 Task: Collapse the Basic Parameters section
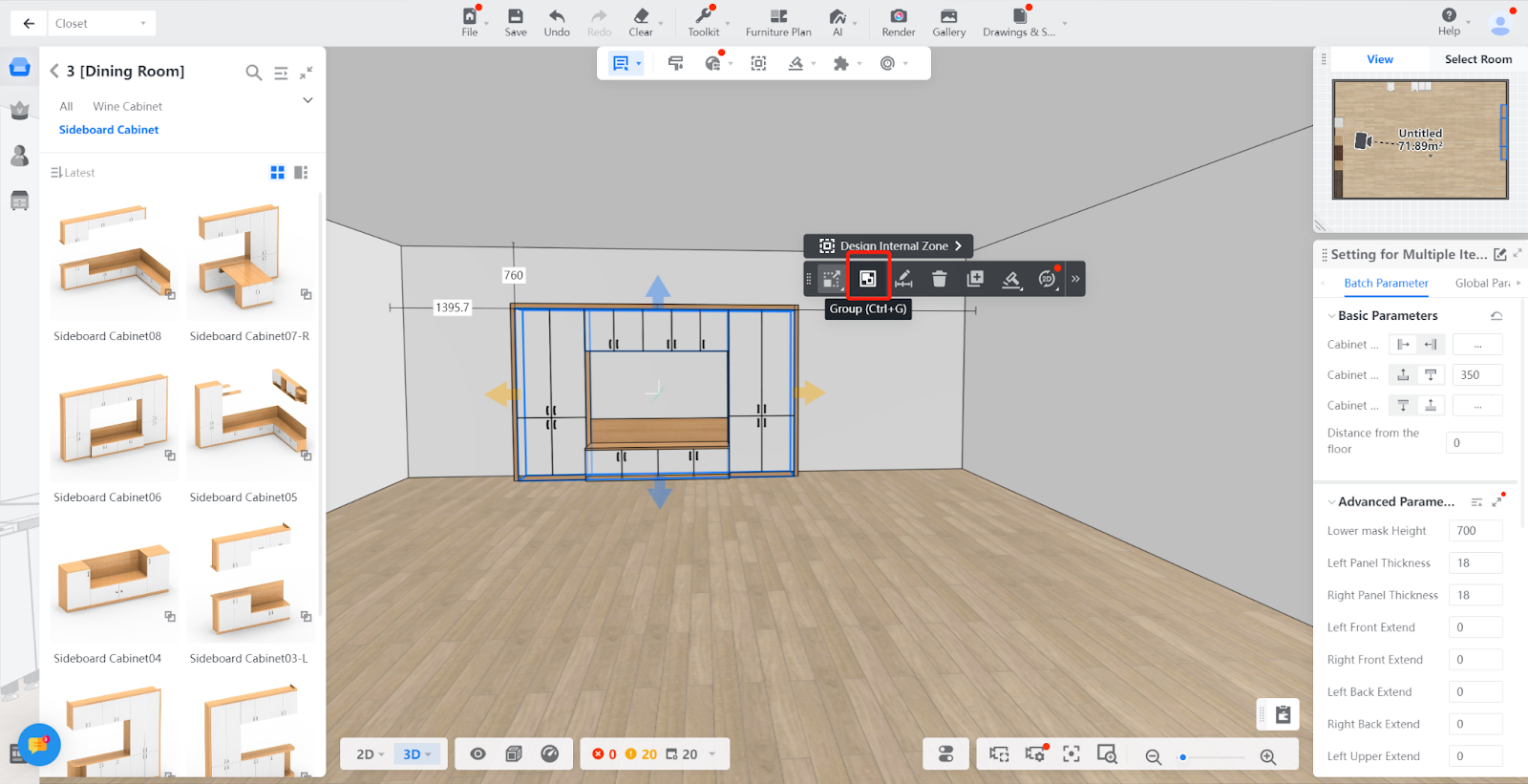pos(1331,316)
